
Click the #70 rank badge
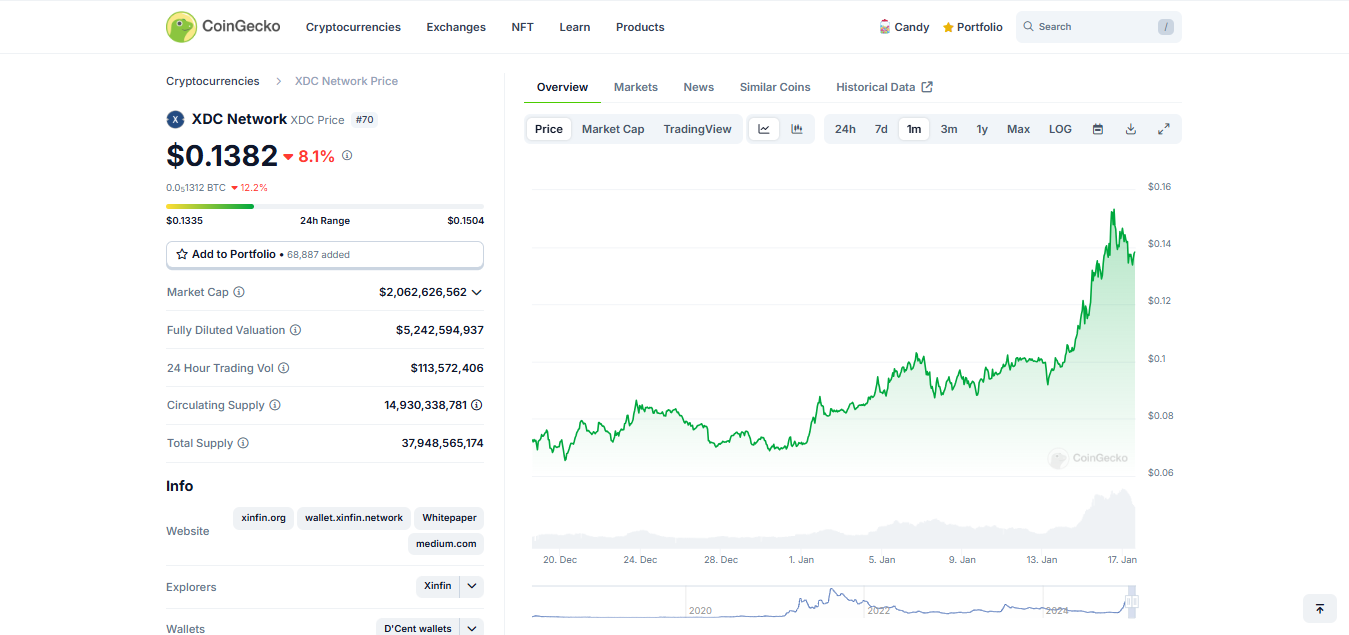pos(364,120)
